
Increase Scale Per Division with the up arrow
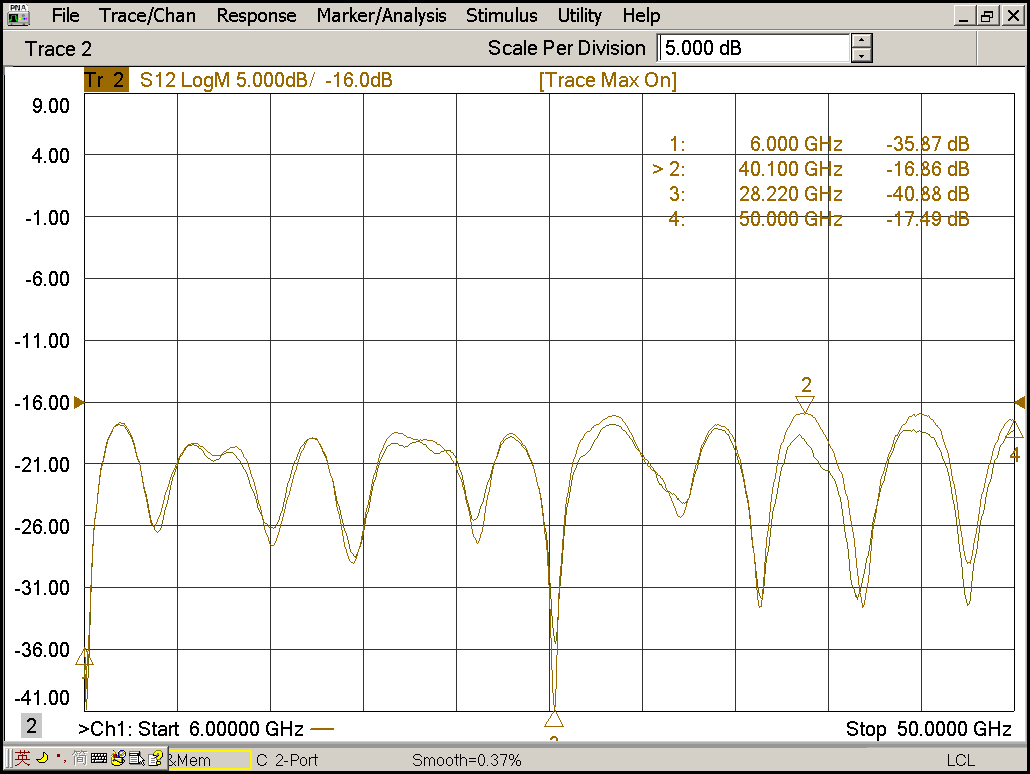pos(862,41)
